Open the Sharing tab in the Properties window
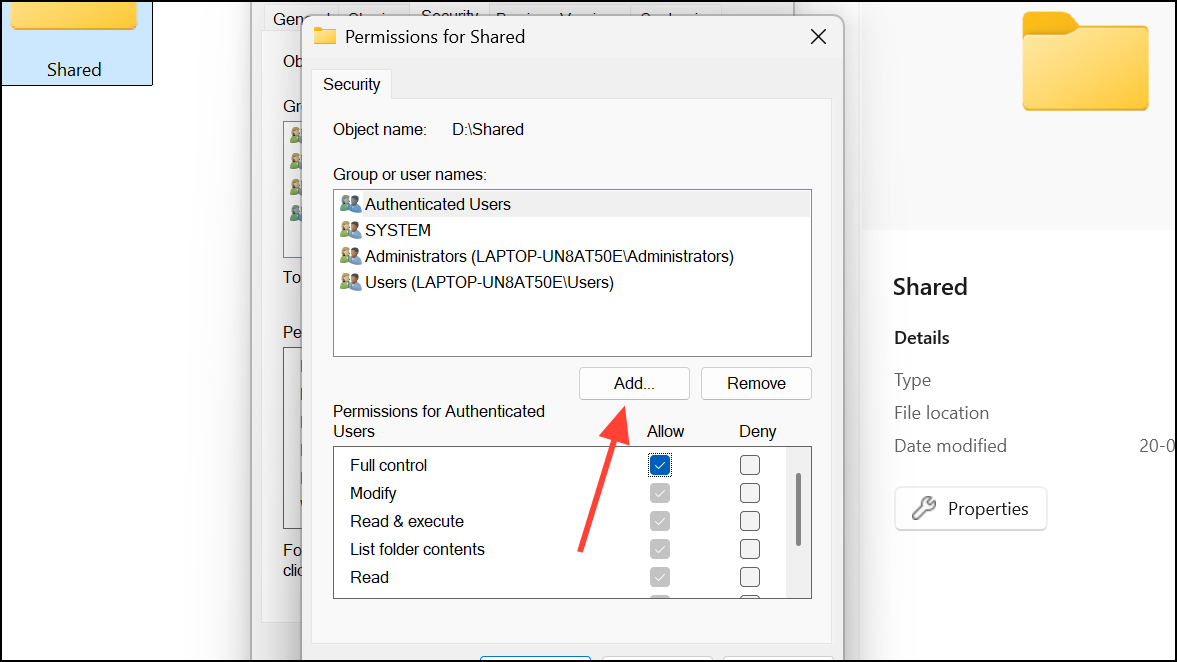Viewport: 1177px width, 662px height. [376, 15]
